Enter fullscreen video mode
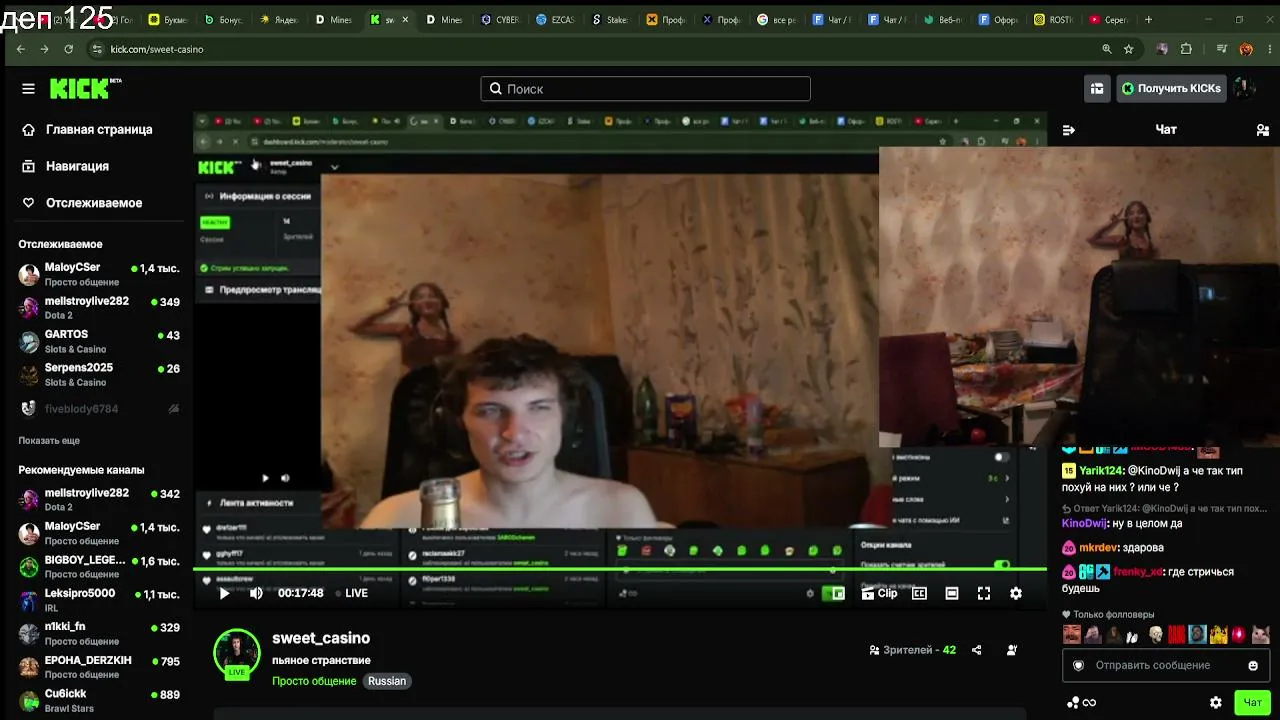The image size is (1280, 720). [984, 593]
